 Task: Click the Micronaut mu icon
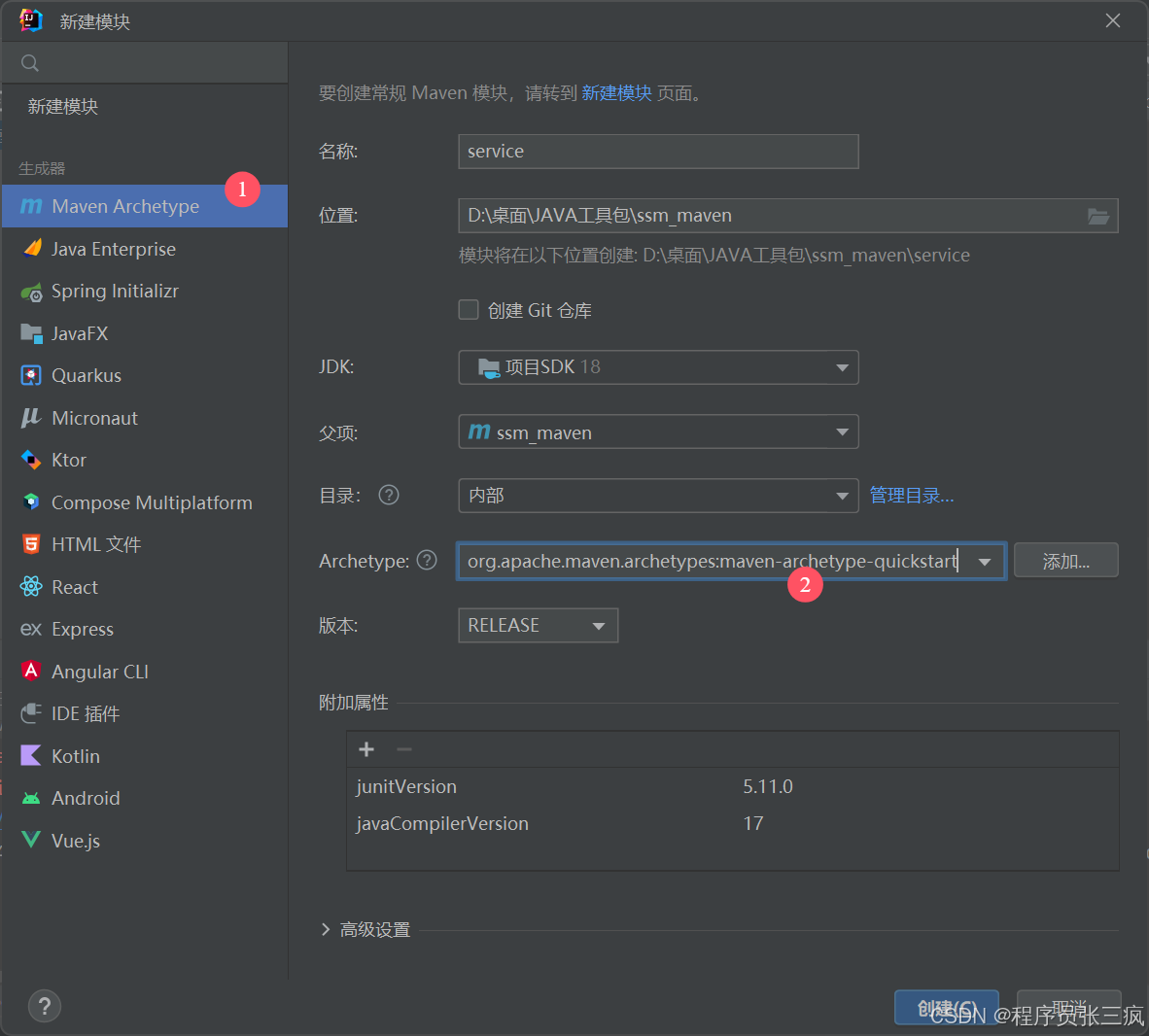tap(30, 418)
